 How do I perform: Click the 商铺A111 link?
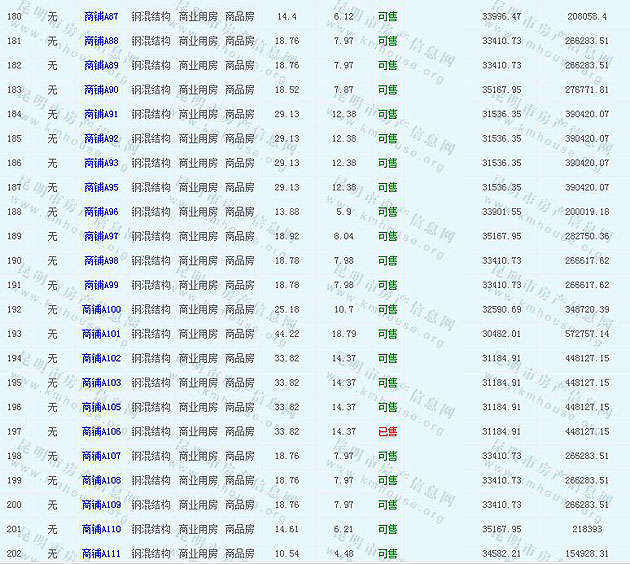tap(101, 553)
